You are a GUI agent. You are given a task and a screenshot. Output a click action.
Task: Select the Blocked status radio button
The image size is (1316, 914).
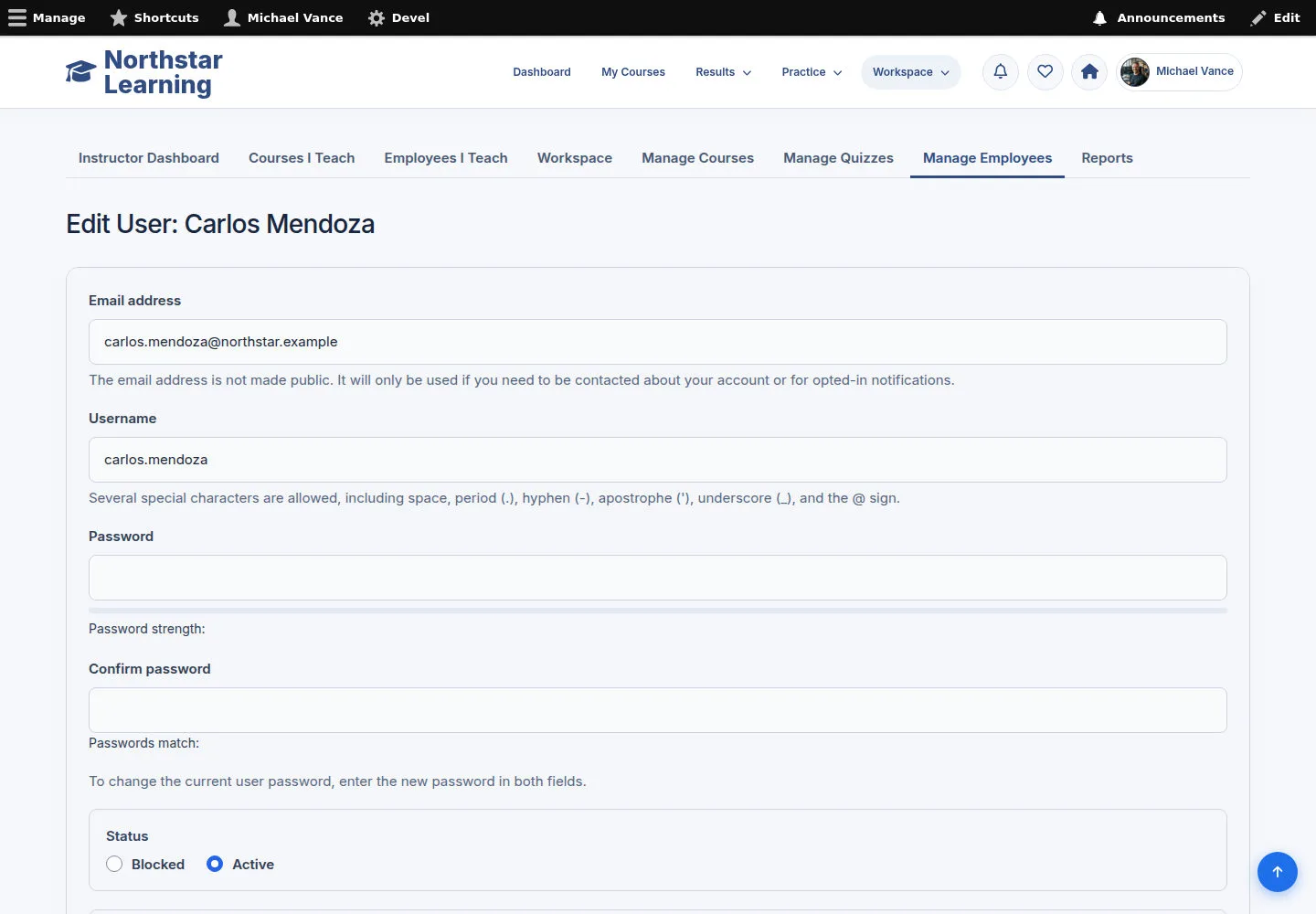click(x=114, y=864)
